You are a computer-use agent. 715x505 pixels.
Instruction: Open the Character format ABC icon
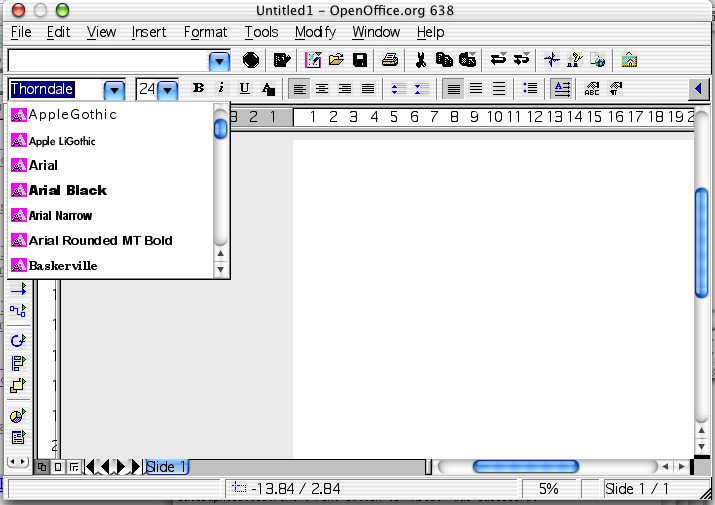(x=592, y=89)
